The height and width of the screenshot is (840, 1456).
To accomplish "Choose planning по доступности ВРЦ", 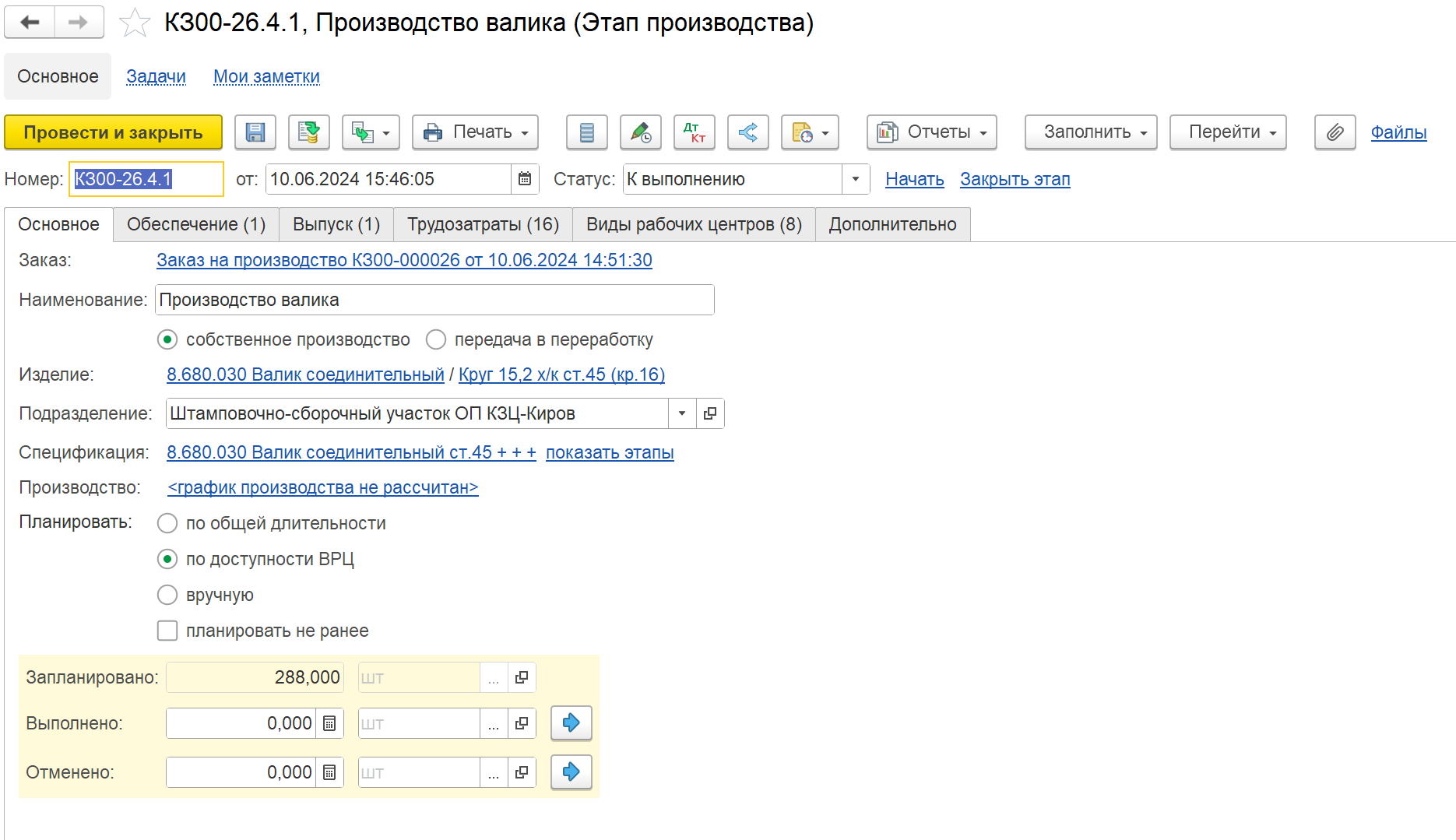I will (167, 559).
